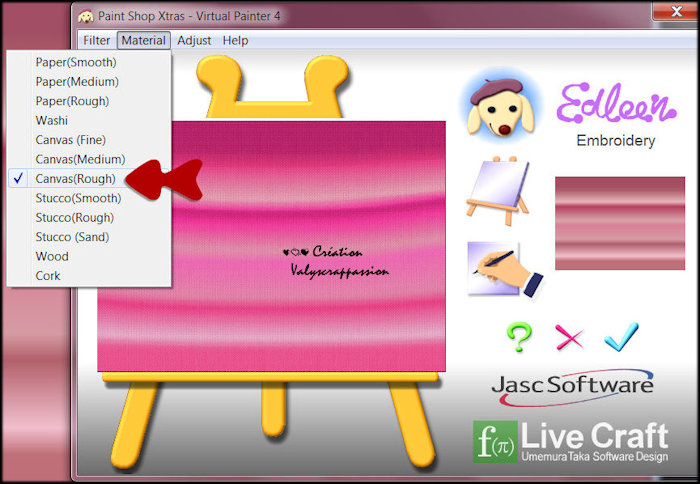700x484 pixels.
Task: Click the pink preview painting on the easel
Action: 271,246
